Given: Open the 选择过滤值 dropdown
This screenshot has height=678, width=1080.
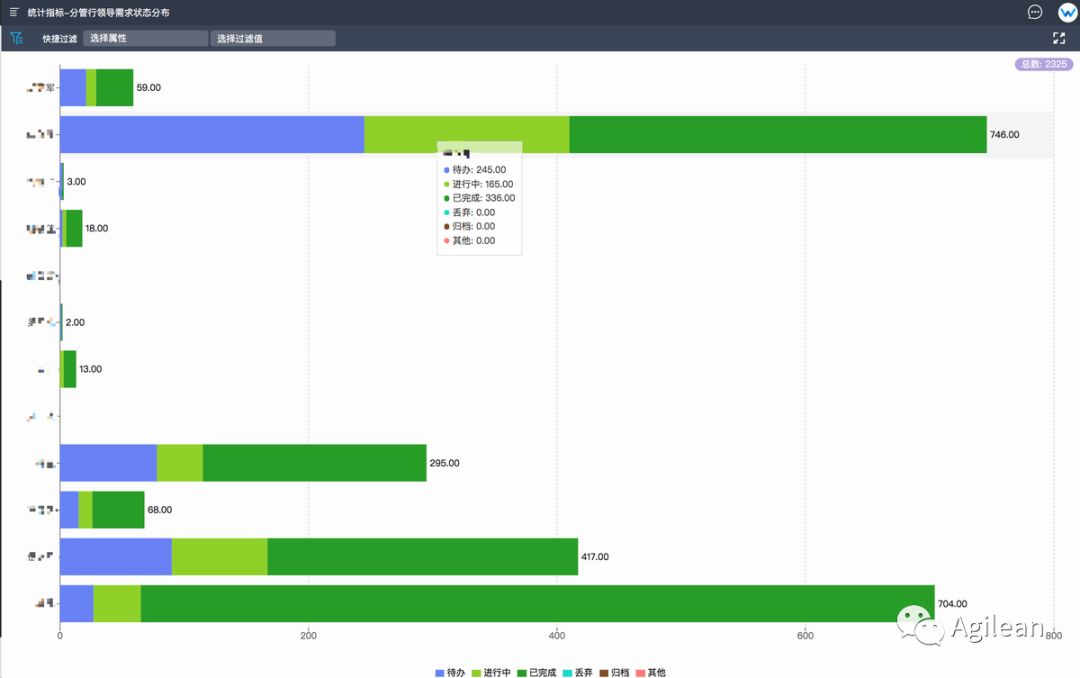Looking at the screenshot, I should tap(273, 38).
